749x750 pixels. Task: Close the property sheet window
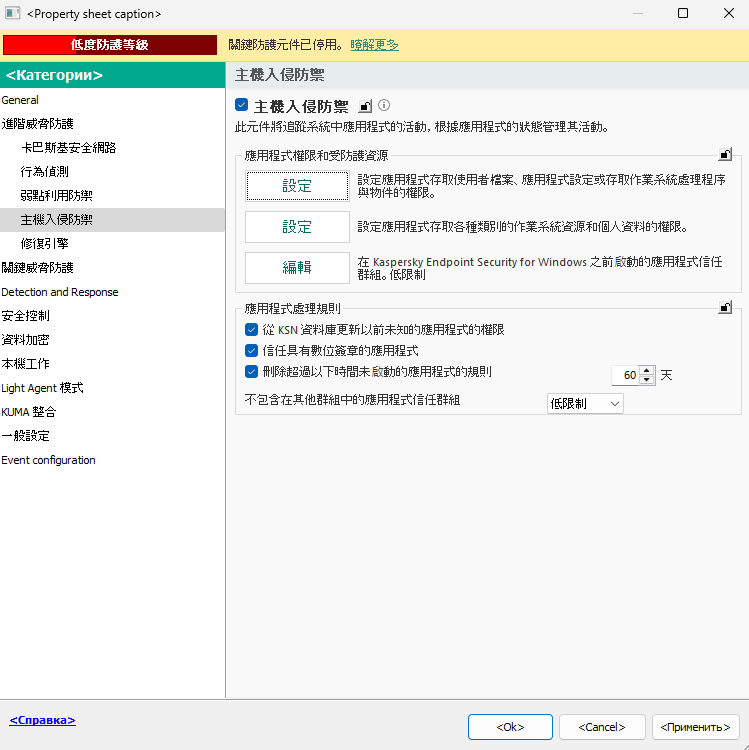click(728, 13)
